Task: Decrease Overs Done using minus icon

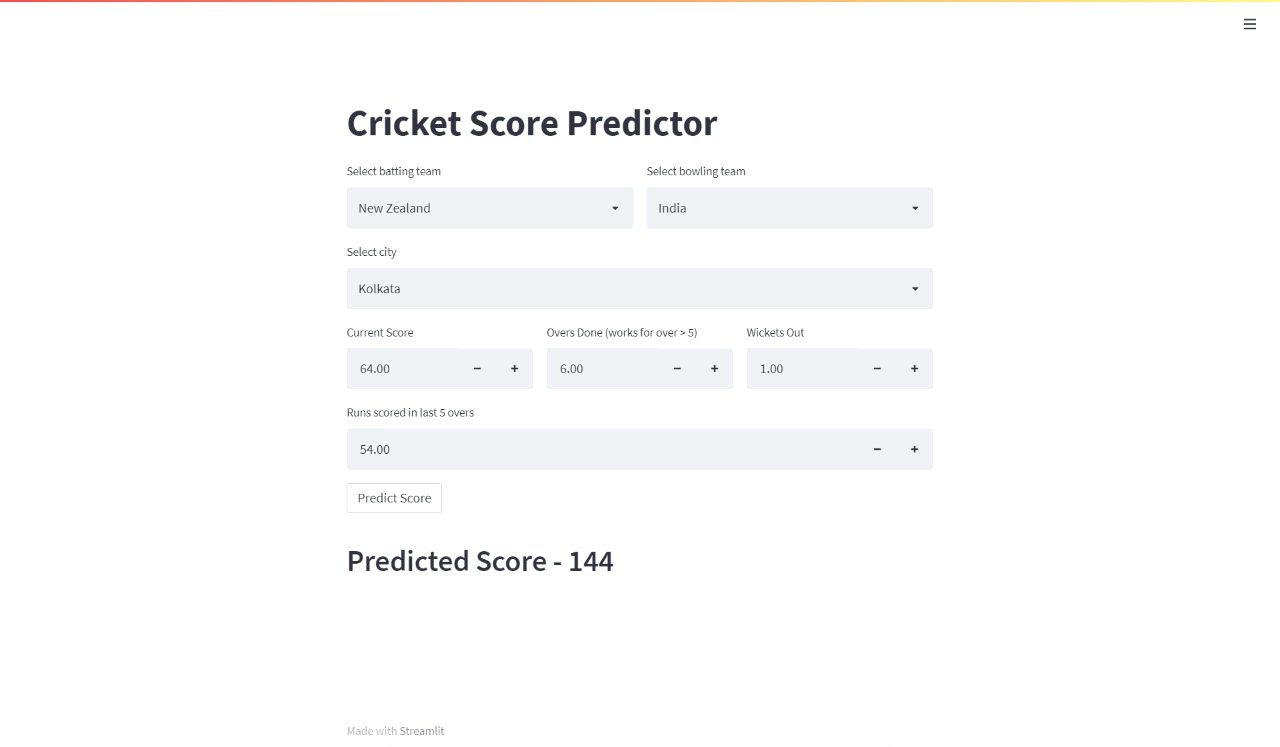Action: click(677, 368)
